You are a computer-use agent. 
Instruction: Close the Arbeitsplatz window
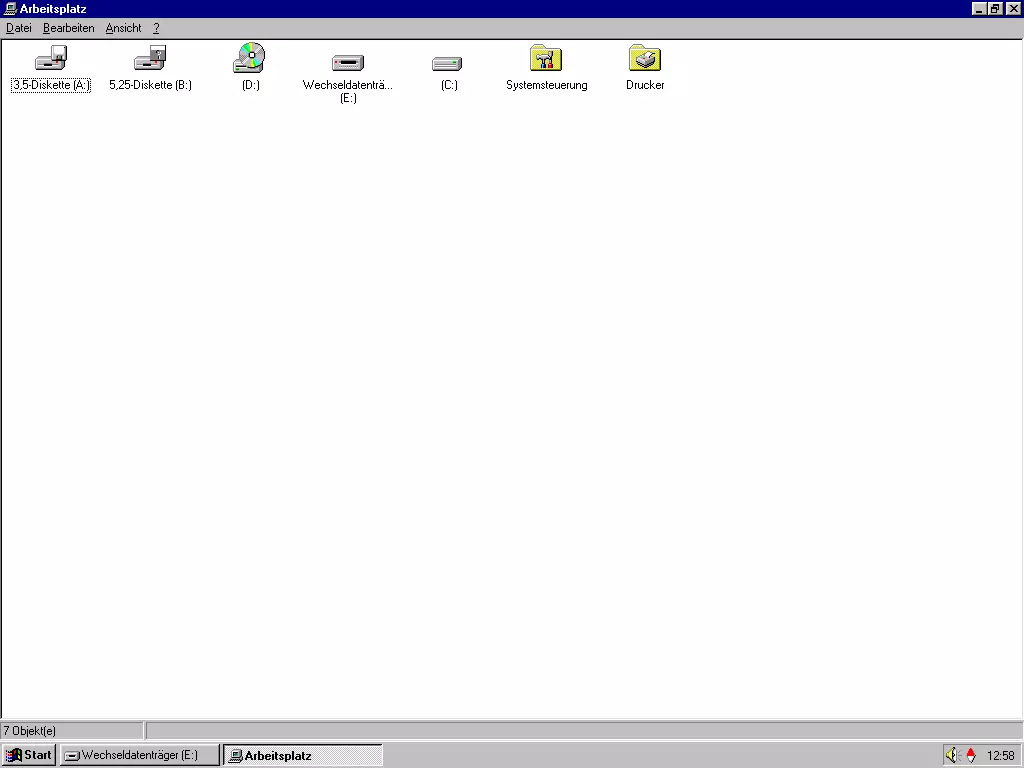[1013, 8]
